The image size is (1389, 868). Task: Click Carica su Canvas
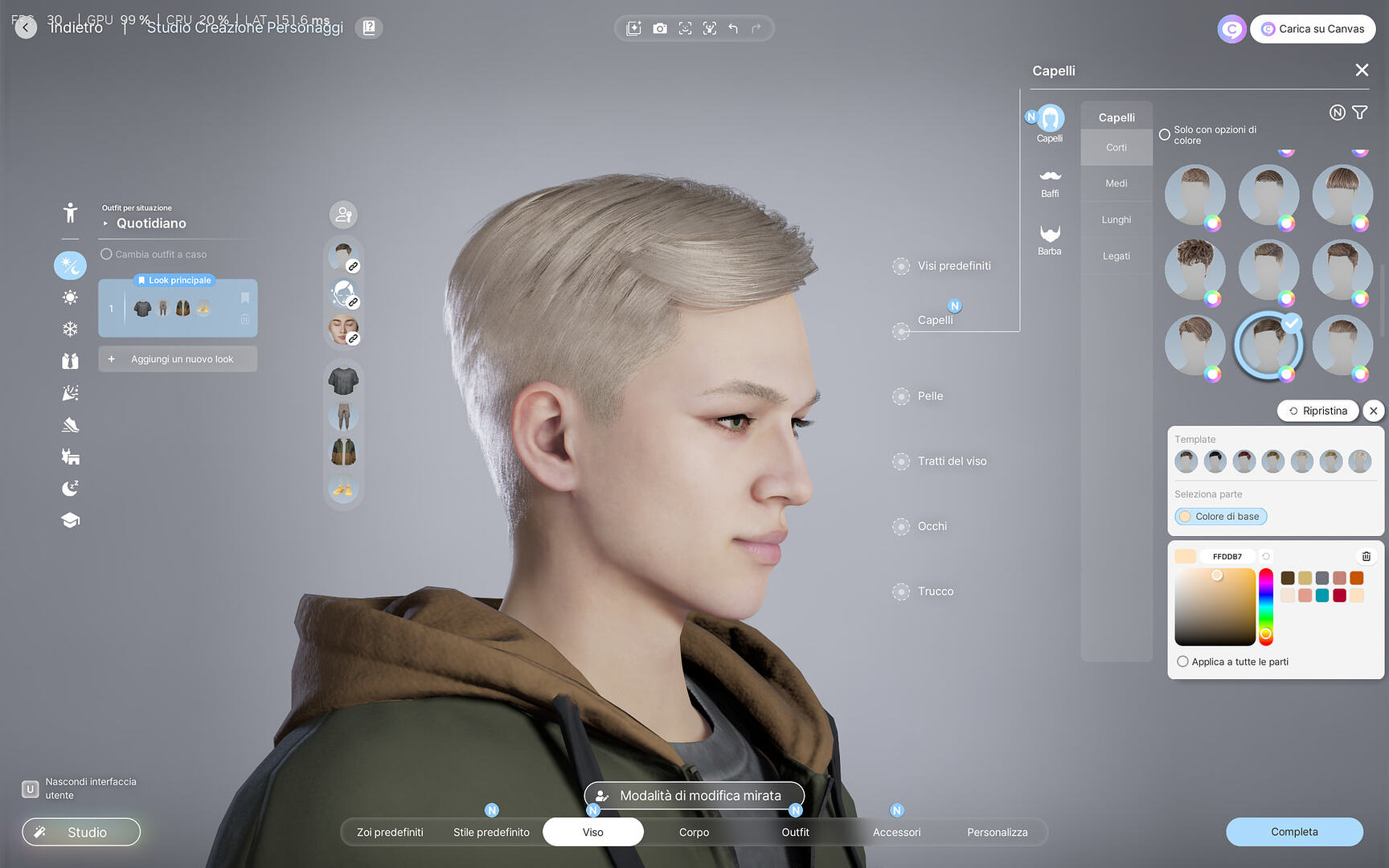pyautogui.click(x=1313, y=29)
